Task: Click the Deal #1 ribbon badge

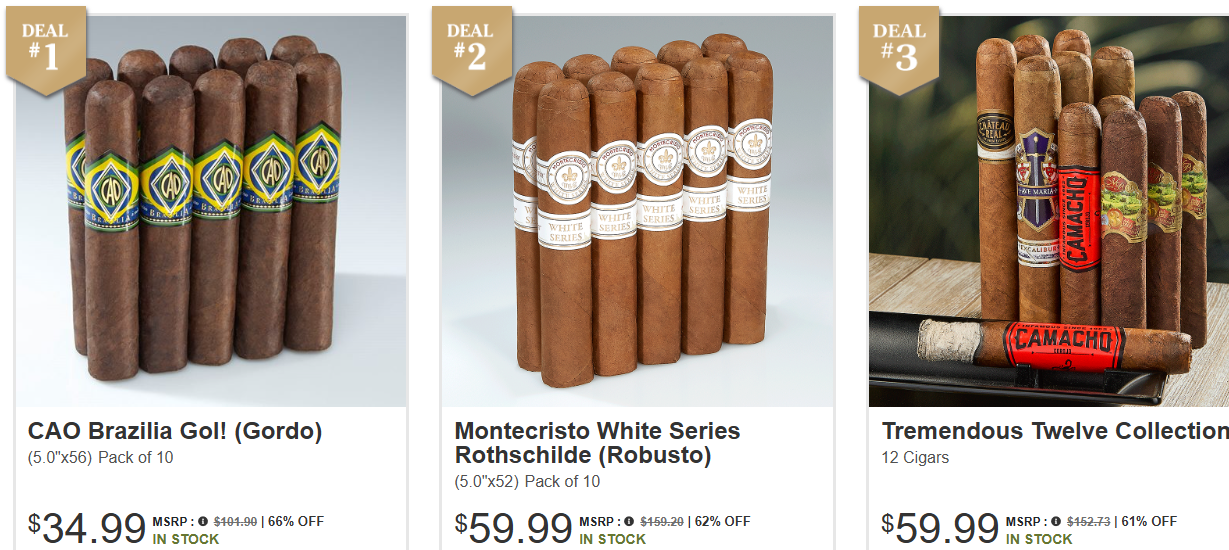Action: coord(45,50)
